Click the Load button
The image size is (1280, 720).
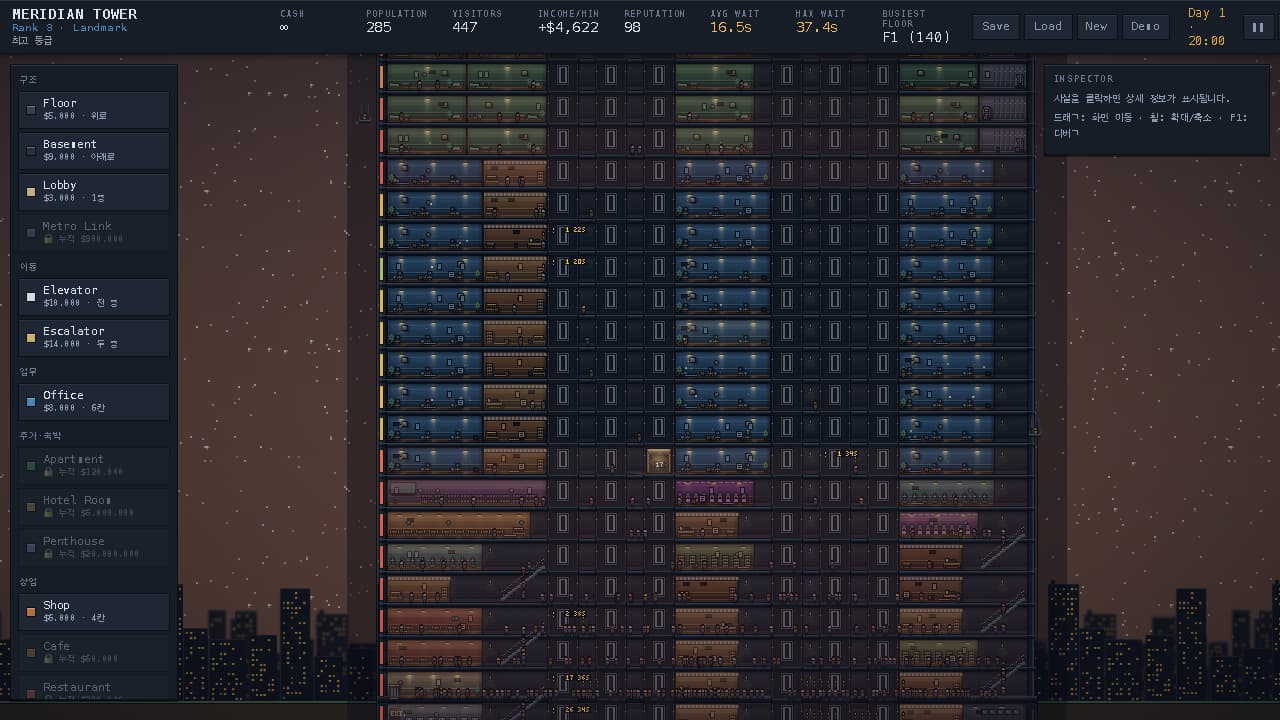coord(1048,27)
